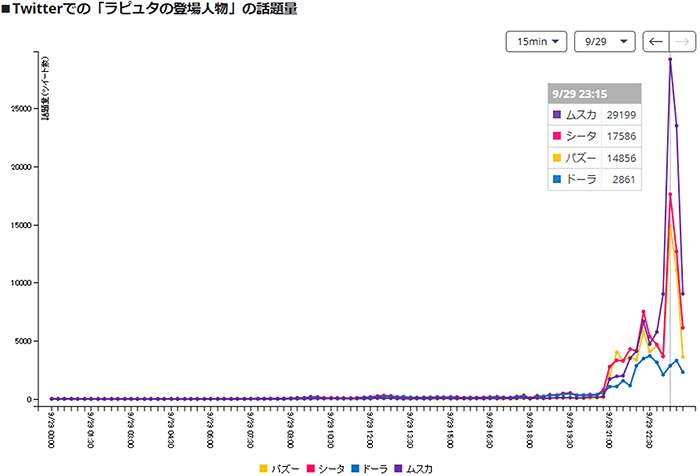Click the シータ peak point at 23:15
This screenshot has width=700, height=476.
pyautogui.click(x=670, y=194)
